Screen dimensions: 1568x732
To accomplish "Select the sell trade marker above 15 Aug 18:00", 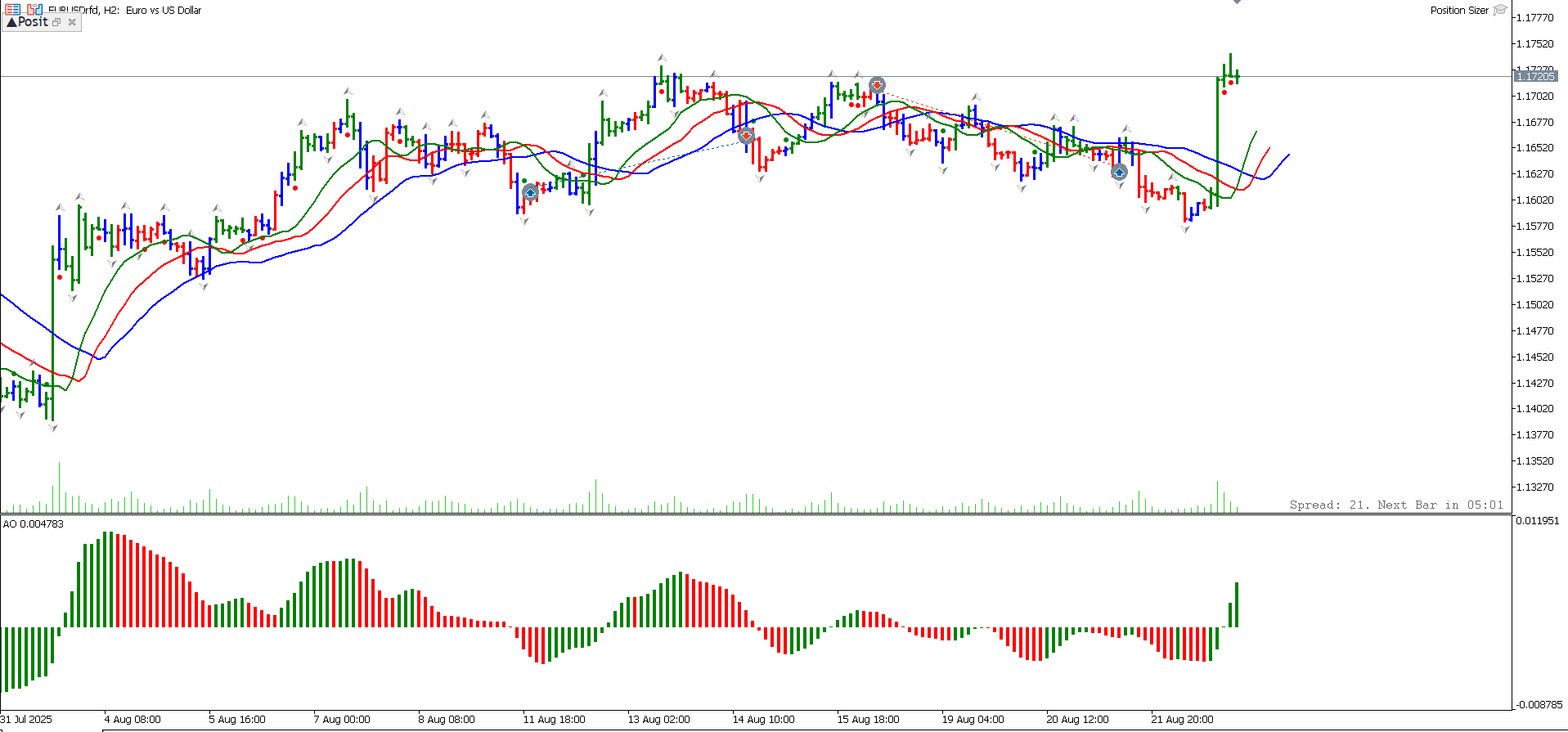I will click(877, 85).
